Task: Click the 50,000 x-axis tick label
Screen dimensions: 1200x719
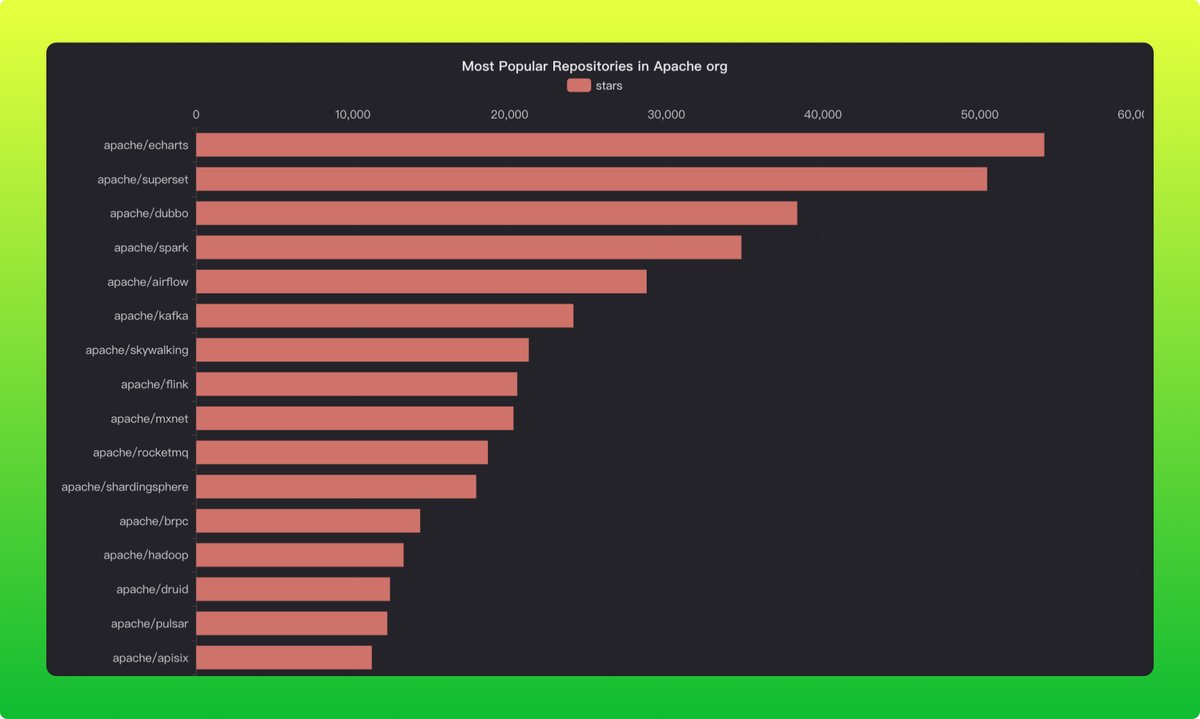Action: [980, 115]
